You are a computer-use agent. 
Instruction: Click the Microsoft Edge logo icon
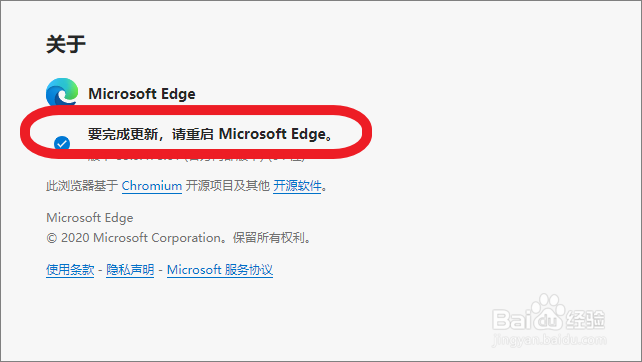(62, 92)
